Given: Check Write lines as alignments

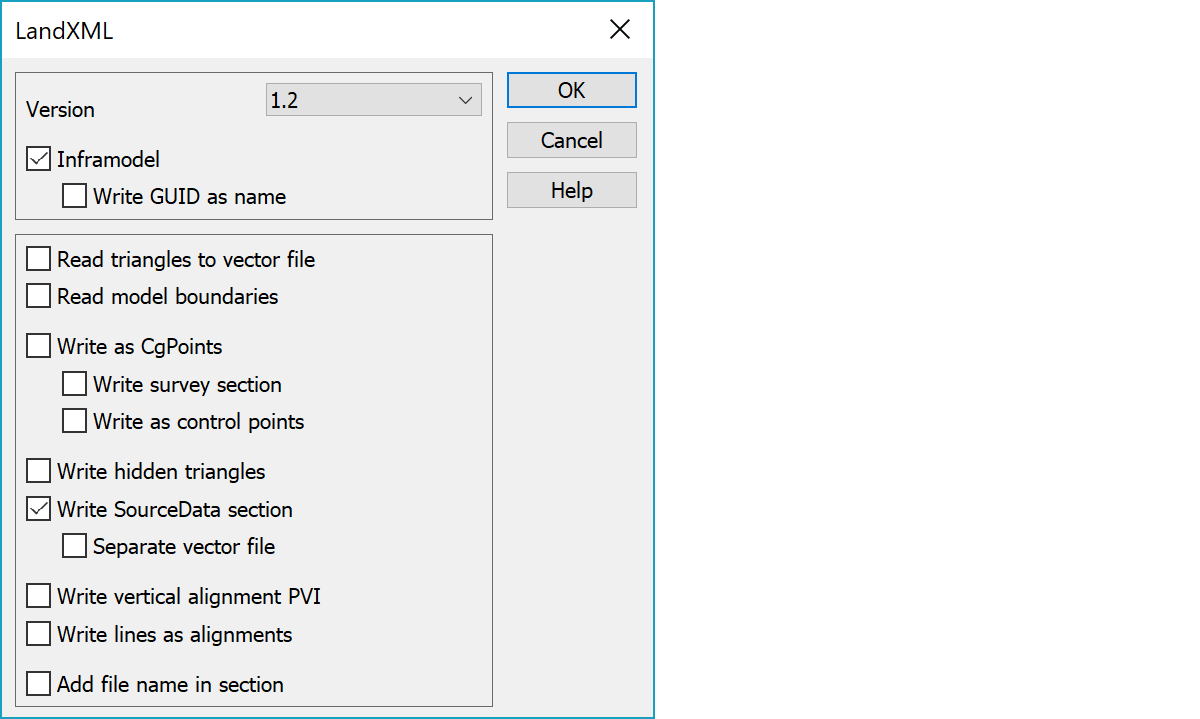Looking at the screenshot, I should click(39, 634).
